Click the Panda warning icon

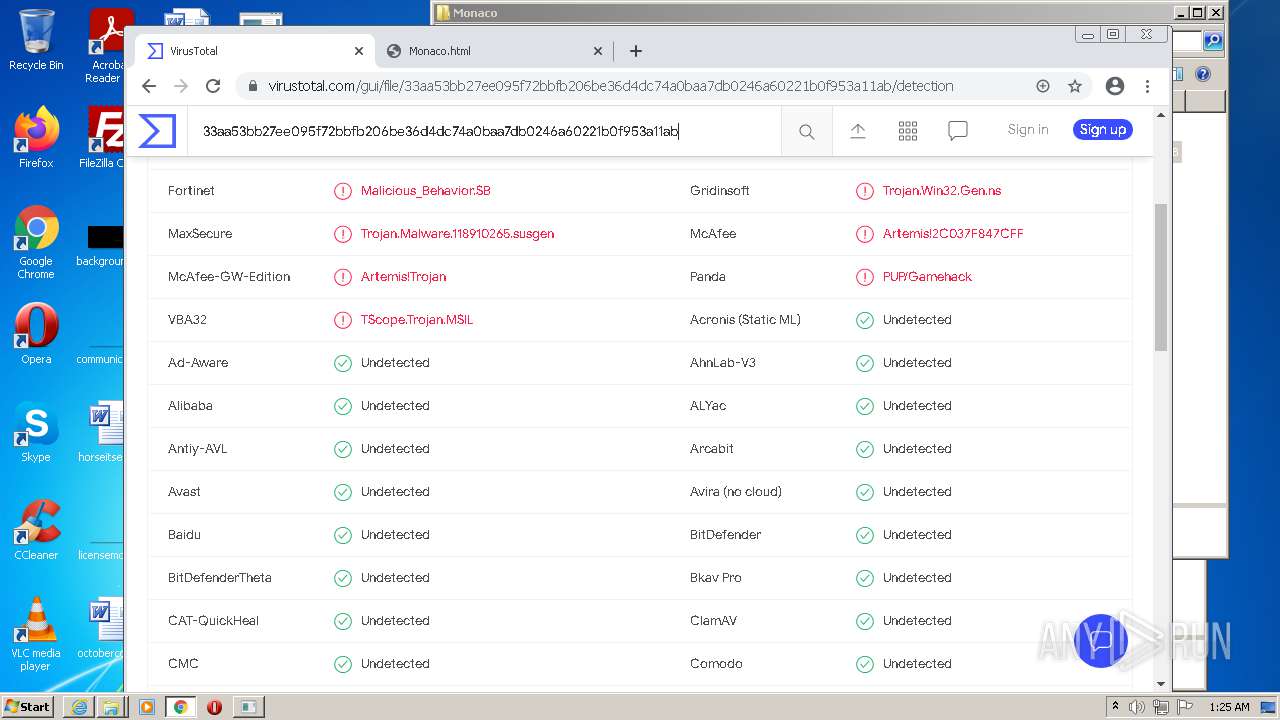[x=865, y=277]
